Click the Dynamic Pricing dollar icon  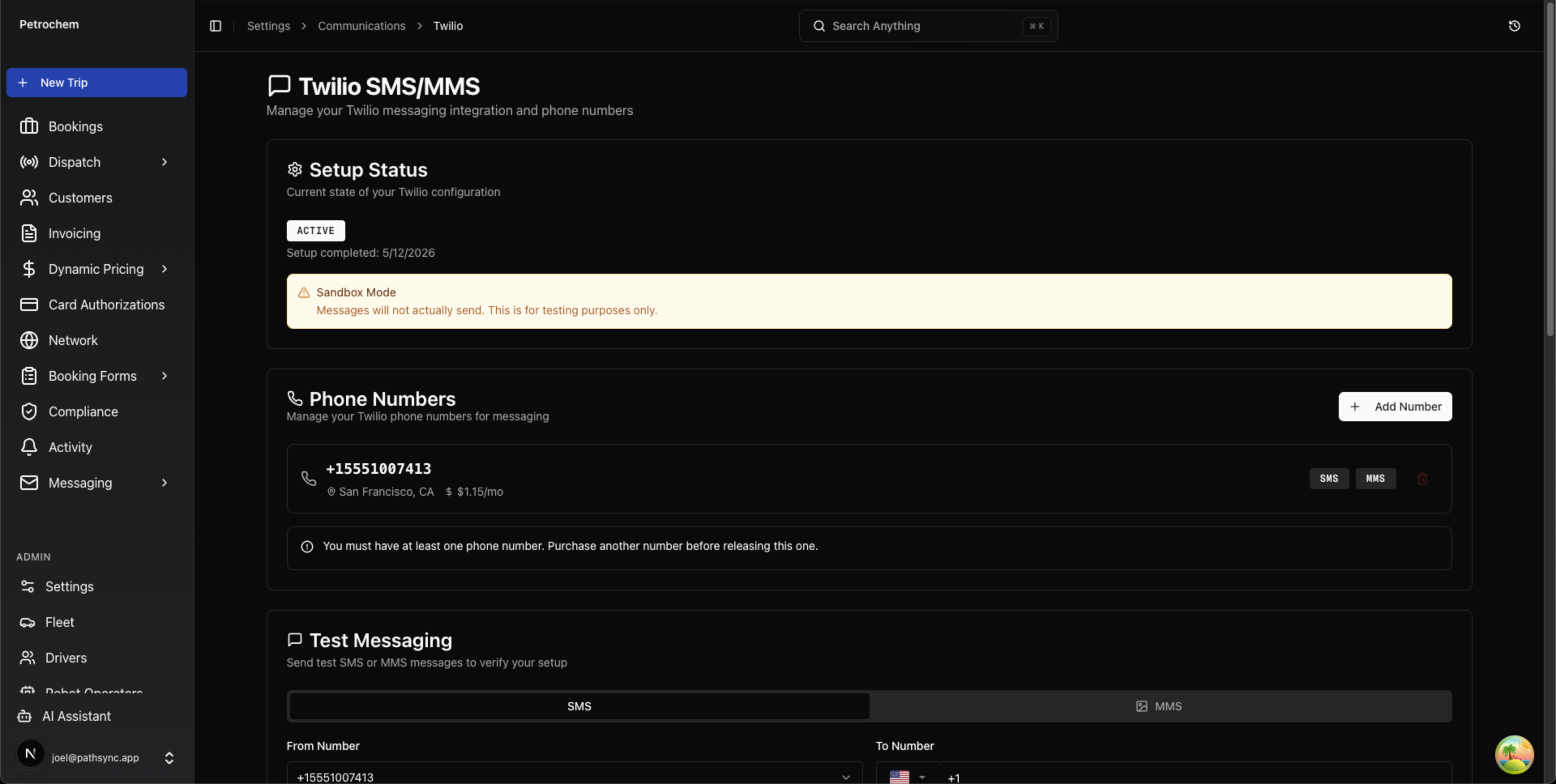pos(29,268)
